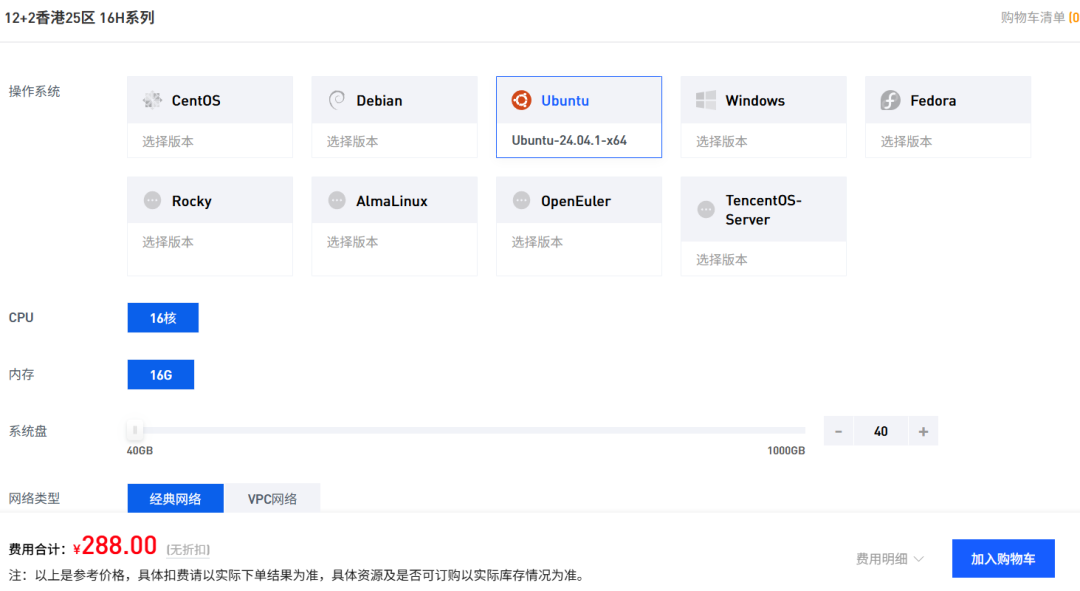
Task: Click the OpenEuler placeholder icon
Action: [x=521, y=200]
